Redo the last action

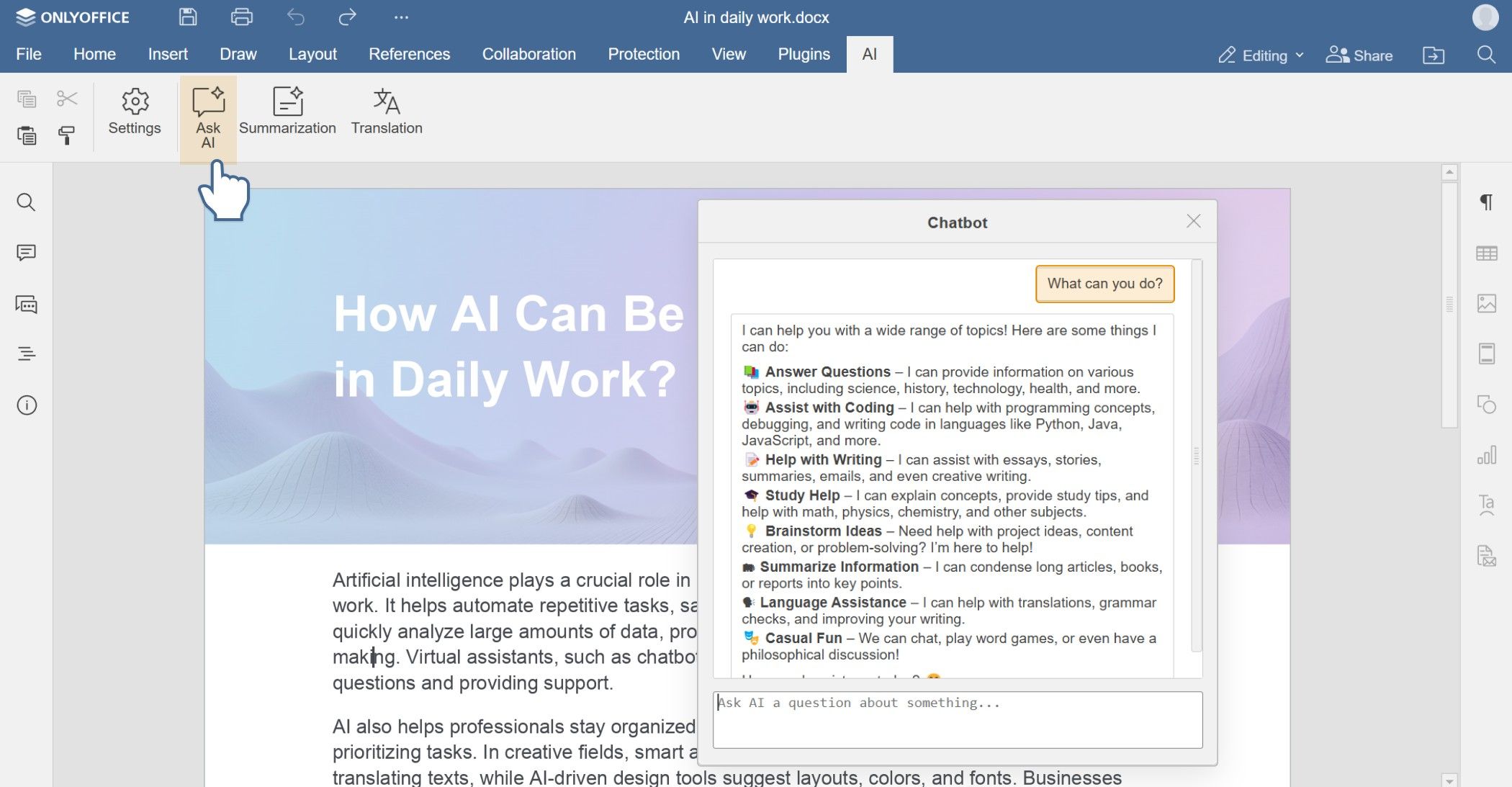point(348,17)
